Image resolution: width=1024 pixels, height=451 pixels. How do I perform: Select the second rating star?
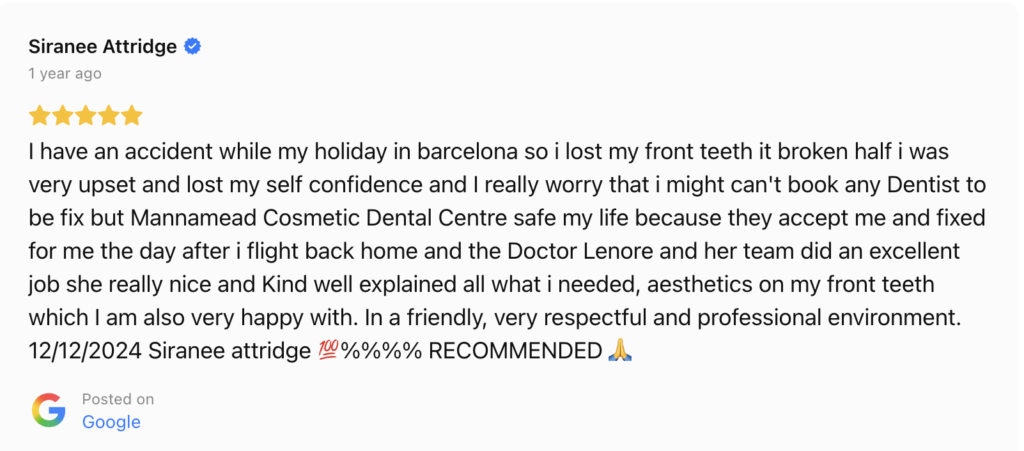pos(62,116)
